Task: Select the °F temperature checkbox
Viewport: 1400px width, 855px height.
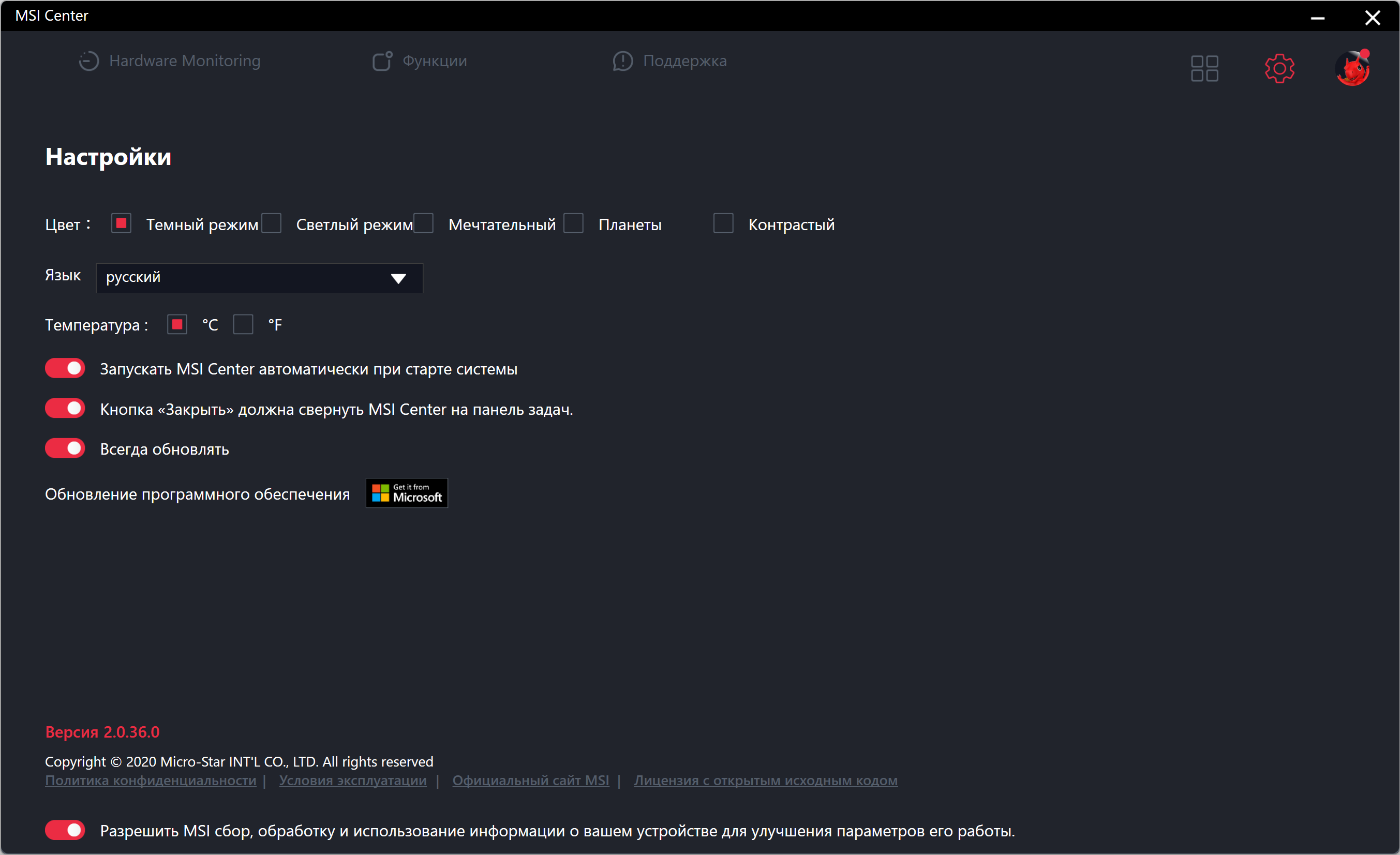Action: point(243,324)
